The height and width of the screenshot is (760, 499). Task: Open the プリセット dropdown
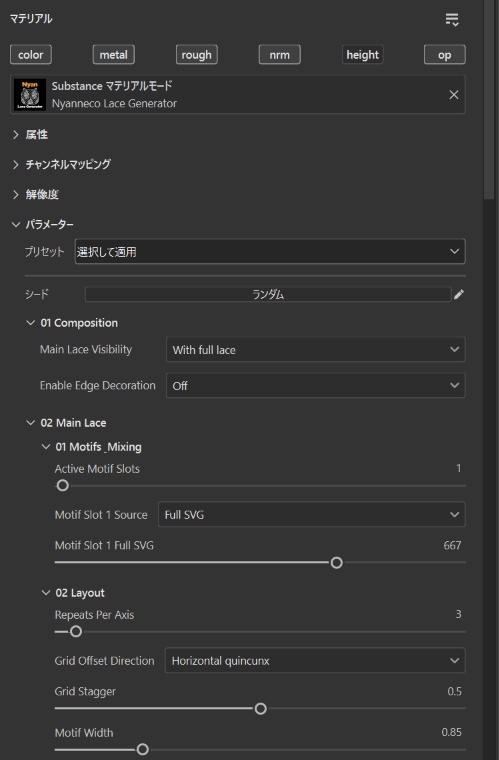[270, 252]
